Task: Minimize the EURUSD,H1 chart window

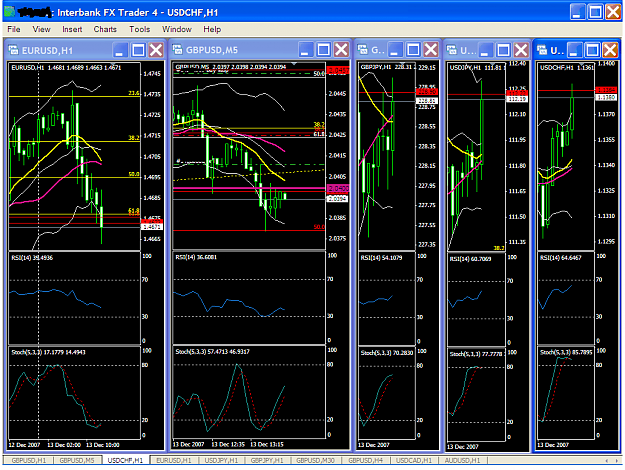Action: coord(120,50)
